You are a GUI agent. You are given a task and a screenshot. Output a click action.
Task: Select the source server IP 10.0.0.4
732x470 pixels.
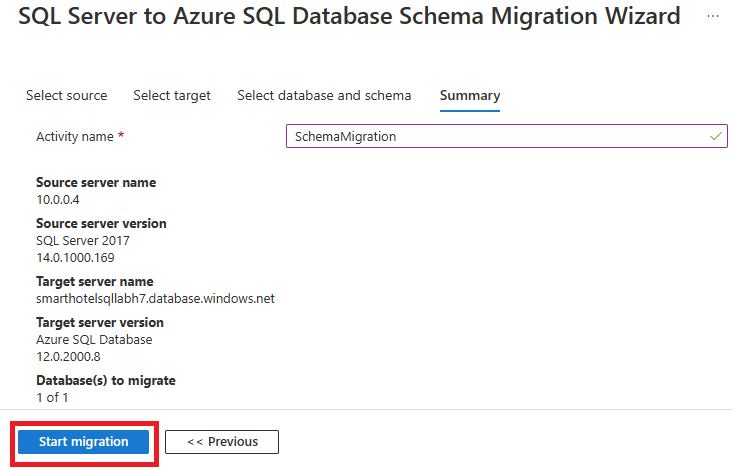pyautogui.click(x=58, y=200)
